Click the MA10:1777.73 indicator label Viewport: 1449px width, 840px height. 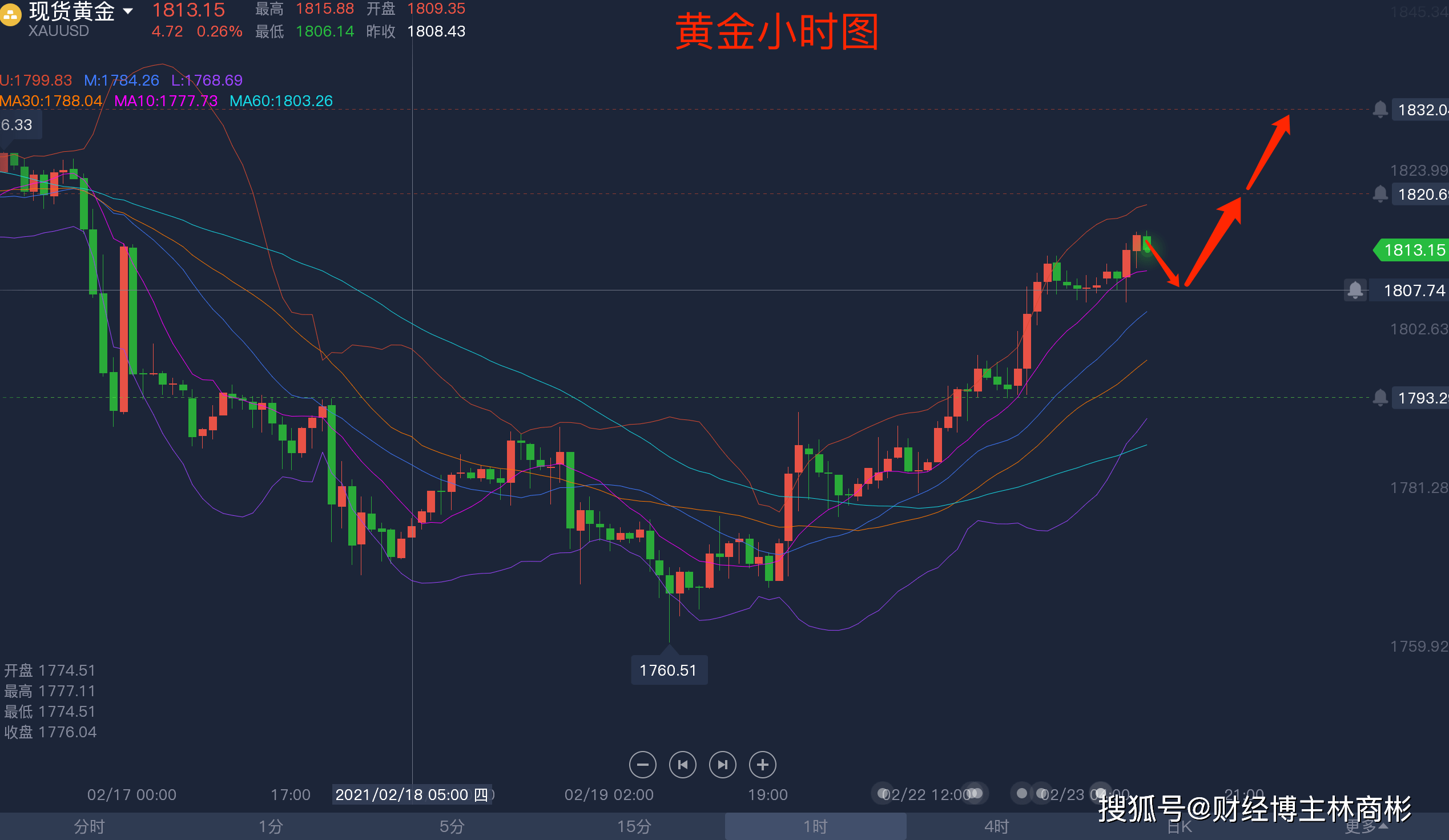(x=166, y=101)
